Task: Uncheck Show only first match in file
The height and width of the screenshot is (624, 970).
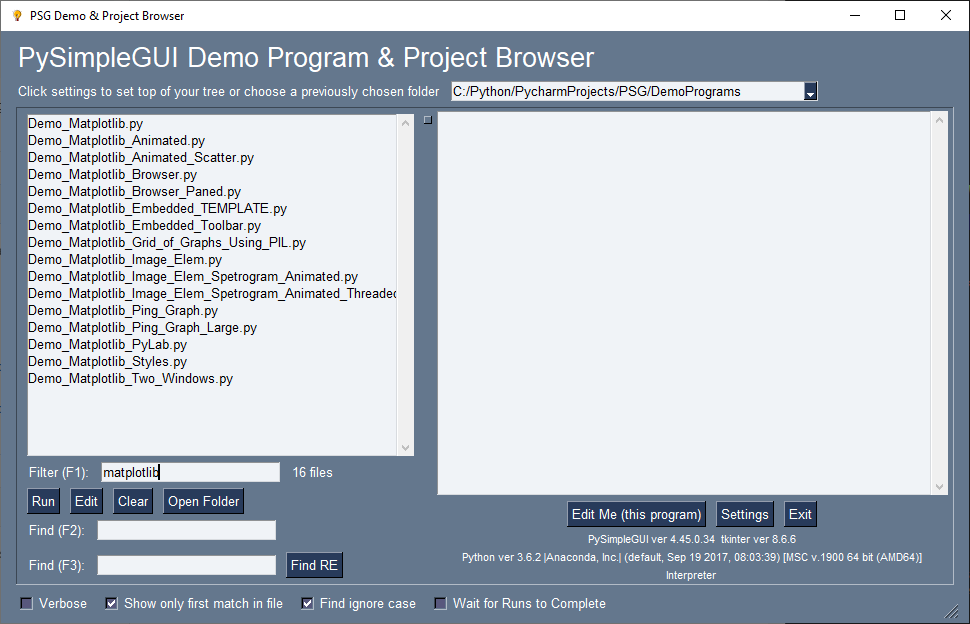Action: 111,603
